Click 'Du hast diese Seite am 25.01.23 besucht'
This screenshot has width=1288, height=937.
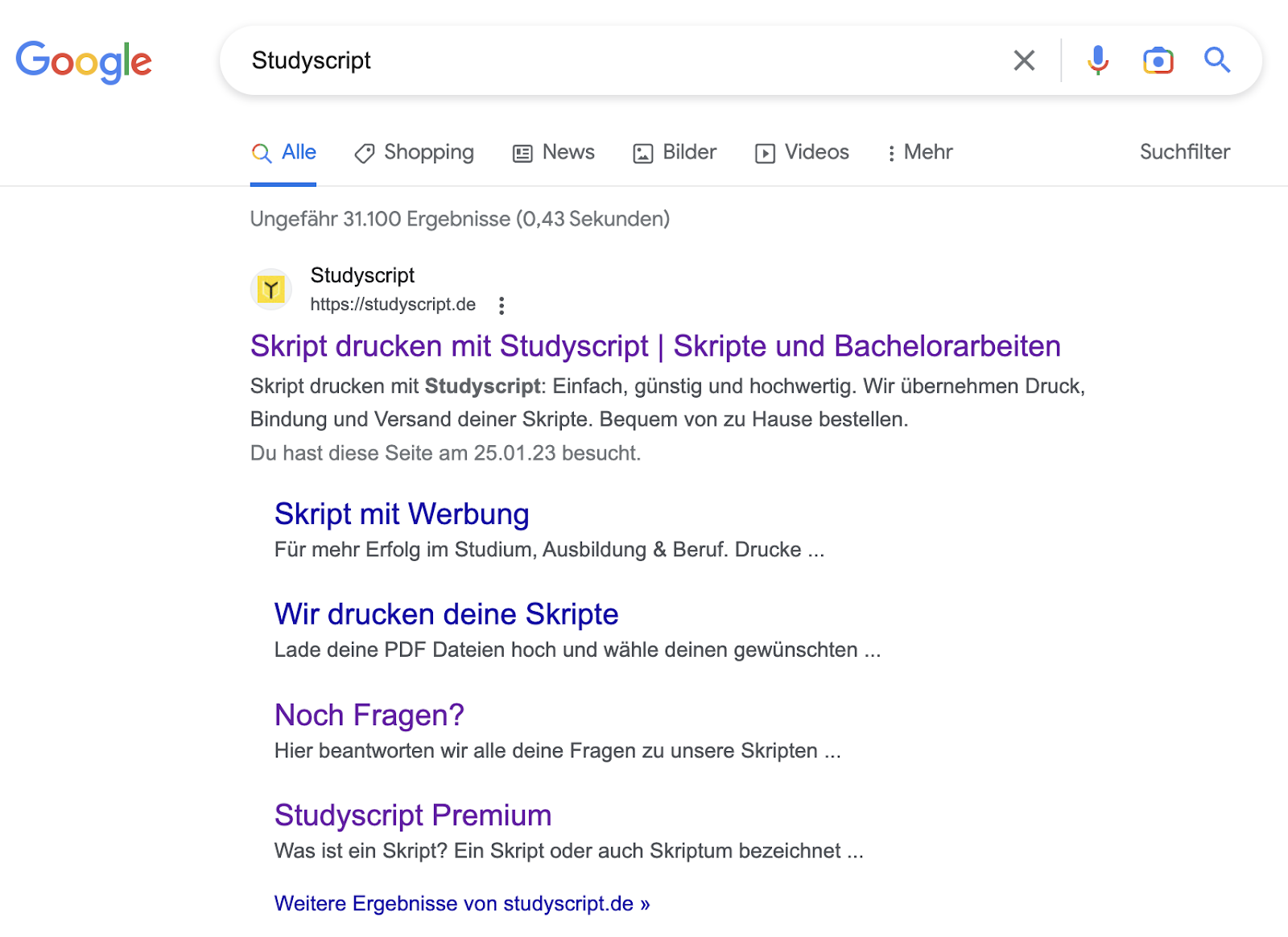[x=445, y=453]
